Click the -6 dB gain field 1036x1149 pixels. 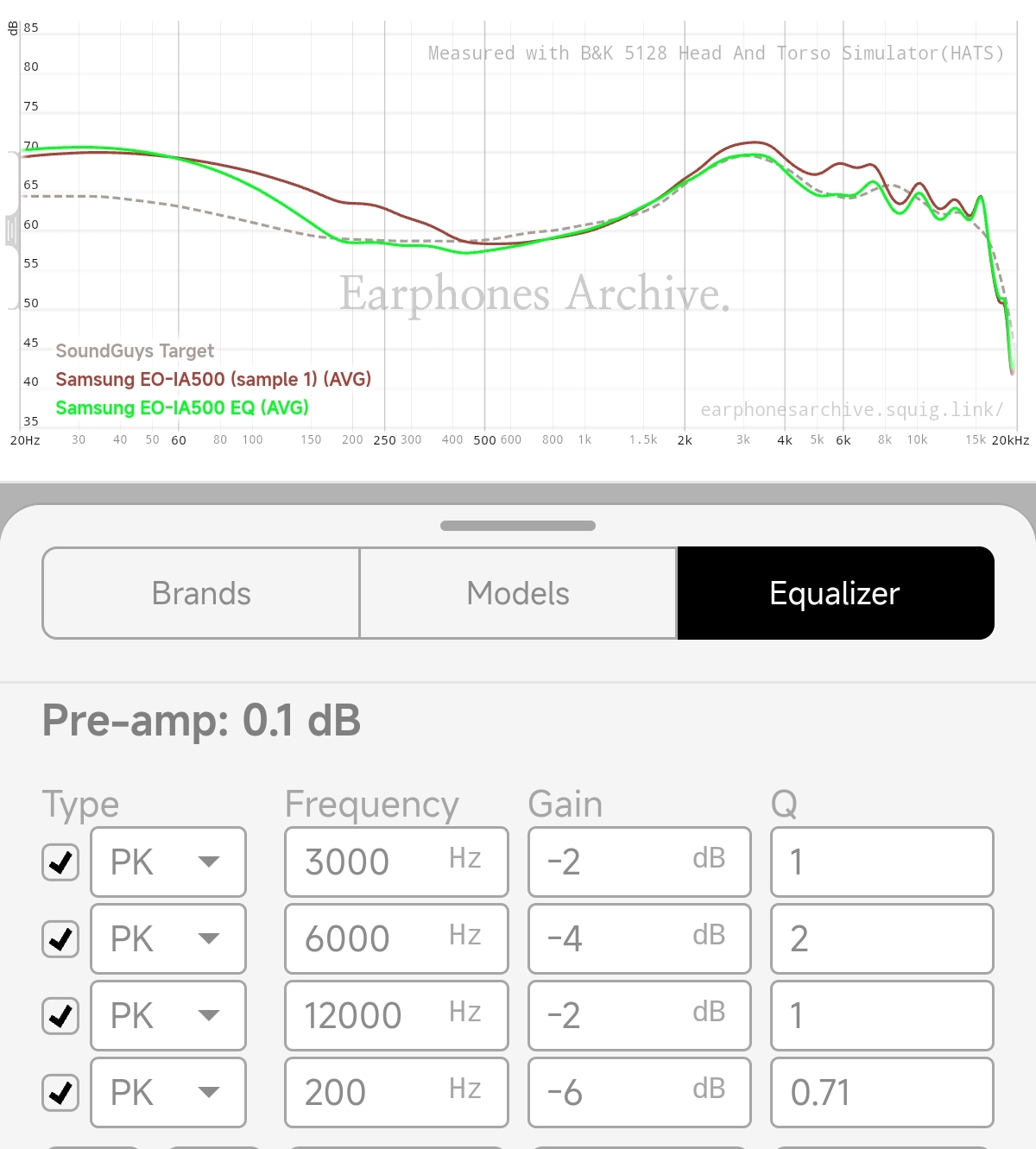point(640,1093)
